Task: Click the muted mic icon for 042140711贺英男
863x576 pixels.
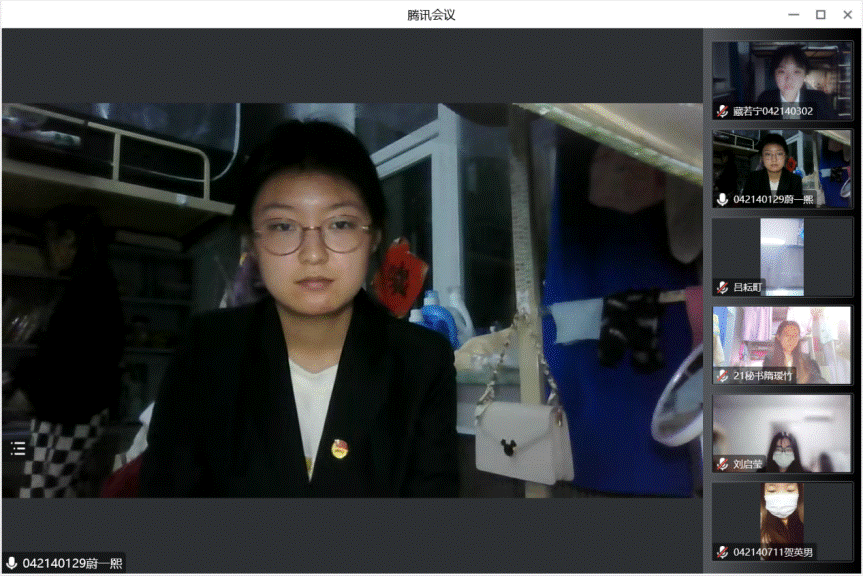Action: tap(723, 552)
